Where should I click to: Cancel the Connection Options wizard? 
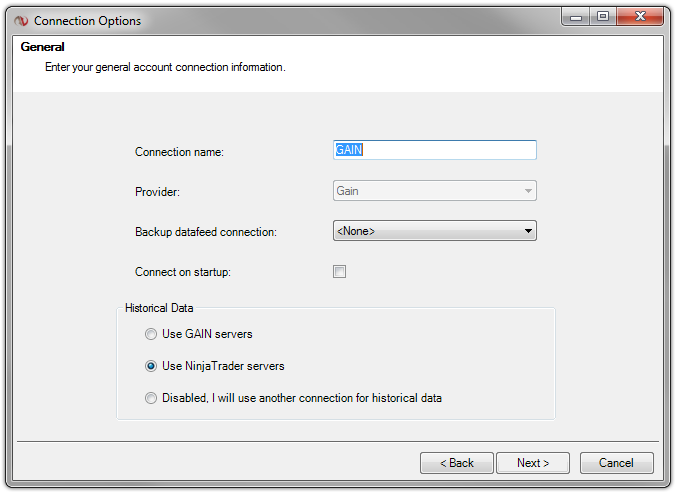click(x=617, y=463)
